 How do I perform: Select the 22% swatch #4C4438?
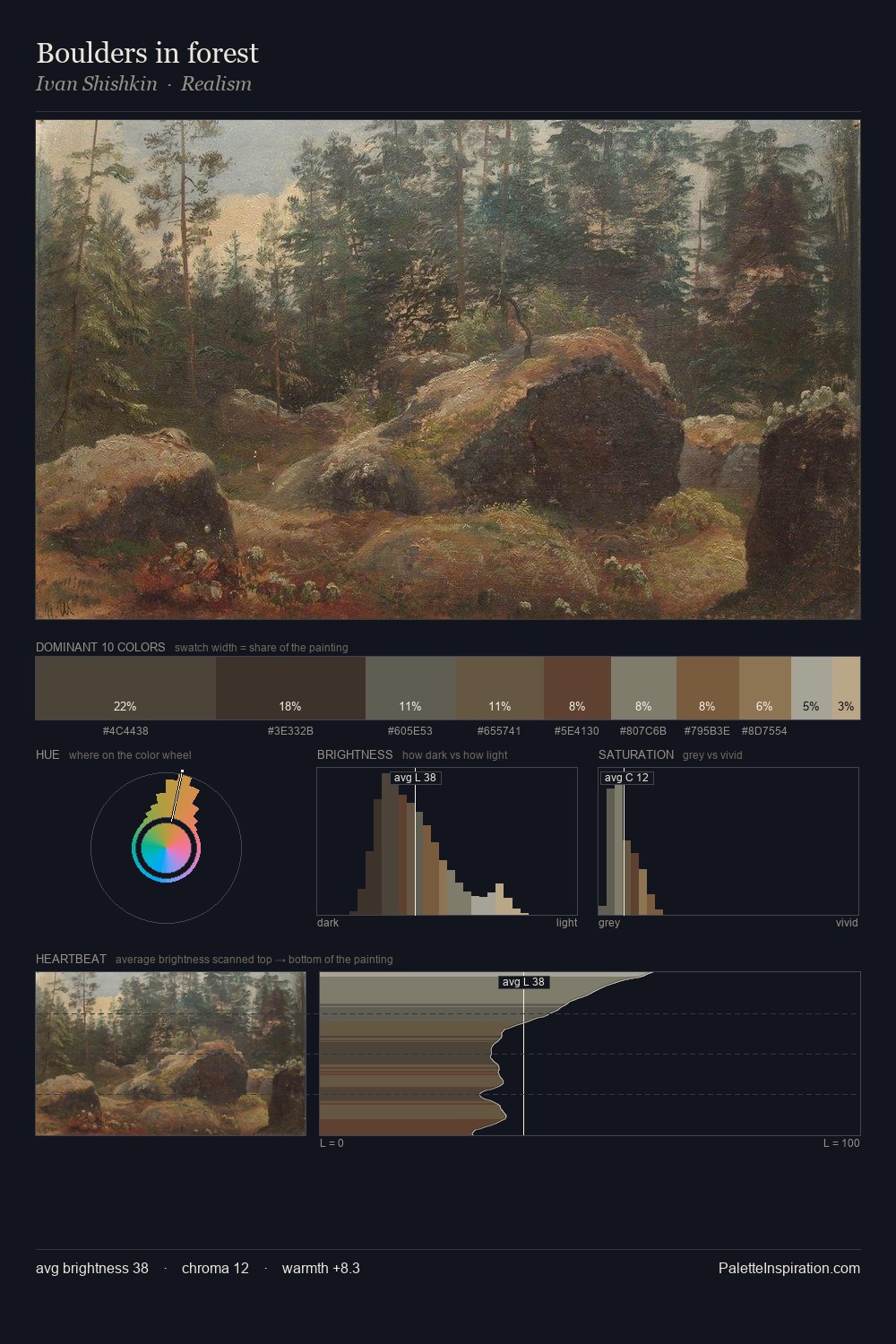125,688
